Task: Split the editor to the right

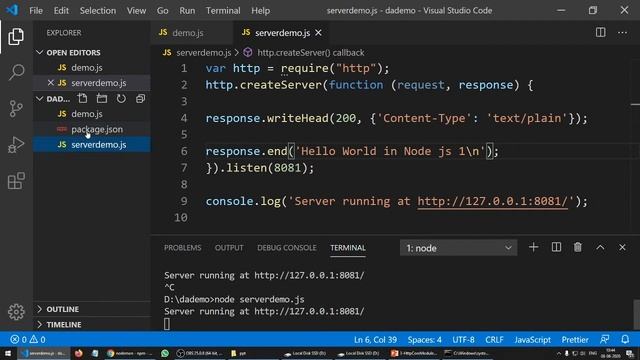Action: tap(600, 32)
